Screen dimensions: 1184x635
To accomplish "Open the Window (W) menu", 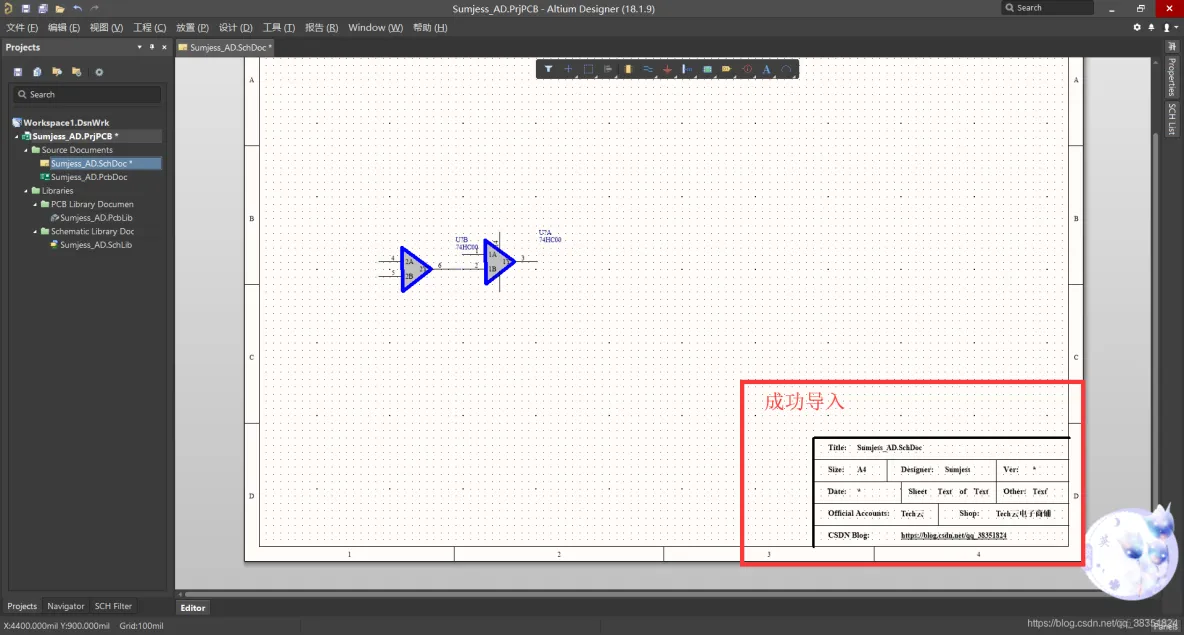I will click(375, 27).
